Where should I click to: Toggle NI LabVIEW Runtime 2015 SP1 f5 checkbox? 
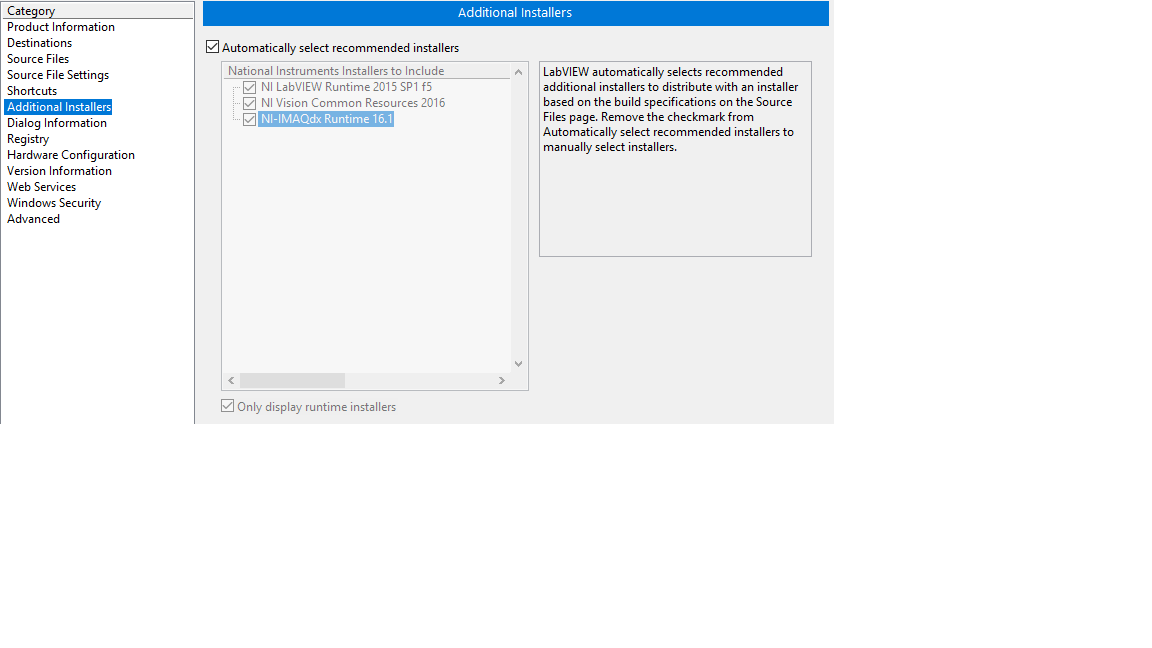pyautogui.click(x=250, y=87)
